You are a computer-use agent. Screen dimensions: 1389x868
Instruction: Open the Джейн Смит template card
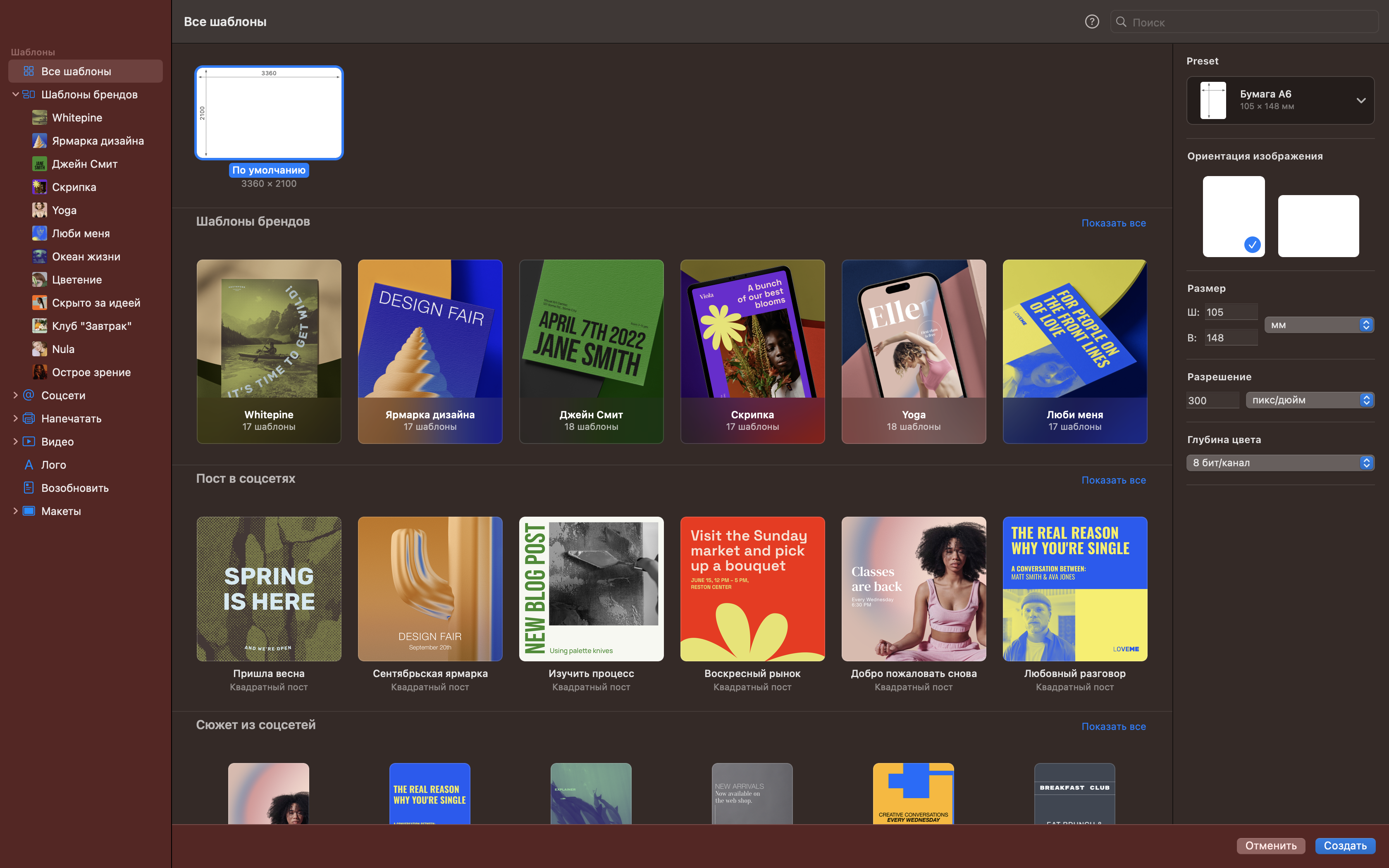pos(591,351)
